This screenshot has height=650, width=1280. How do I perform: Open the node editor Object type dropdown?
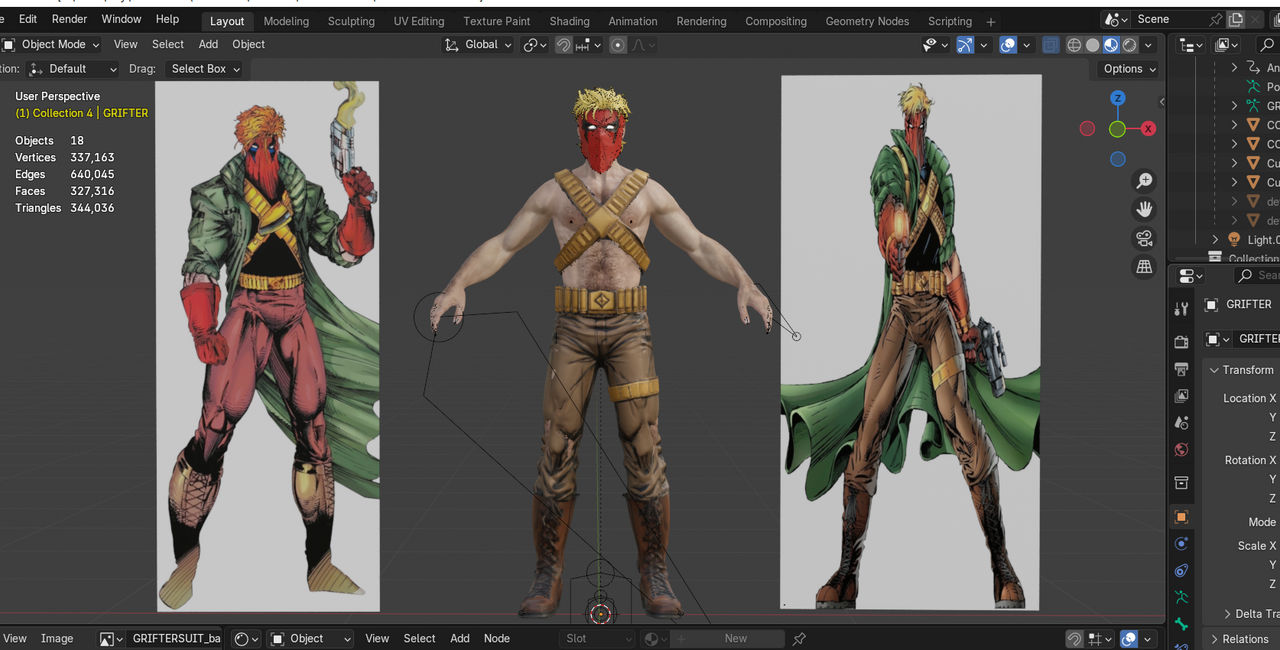click(311, 639)
